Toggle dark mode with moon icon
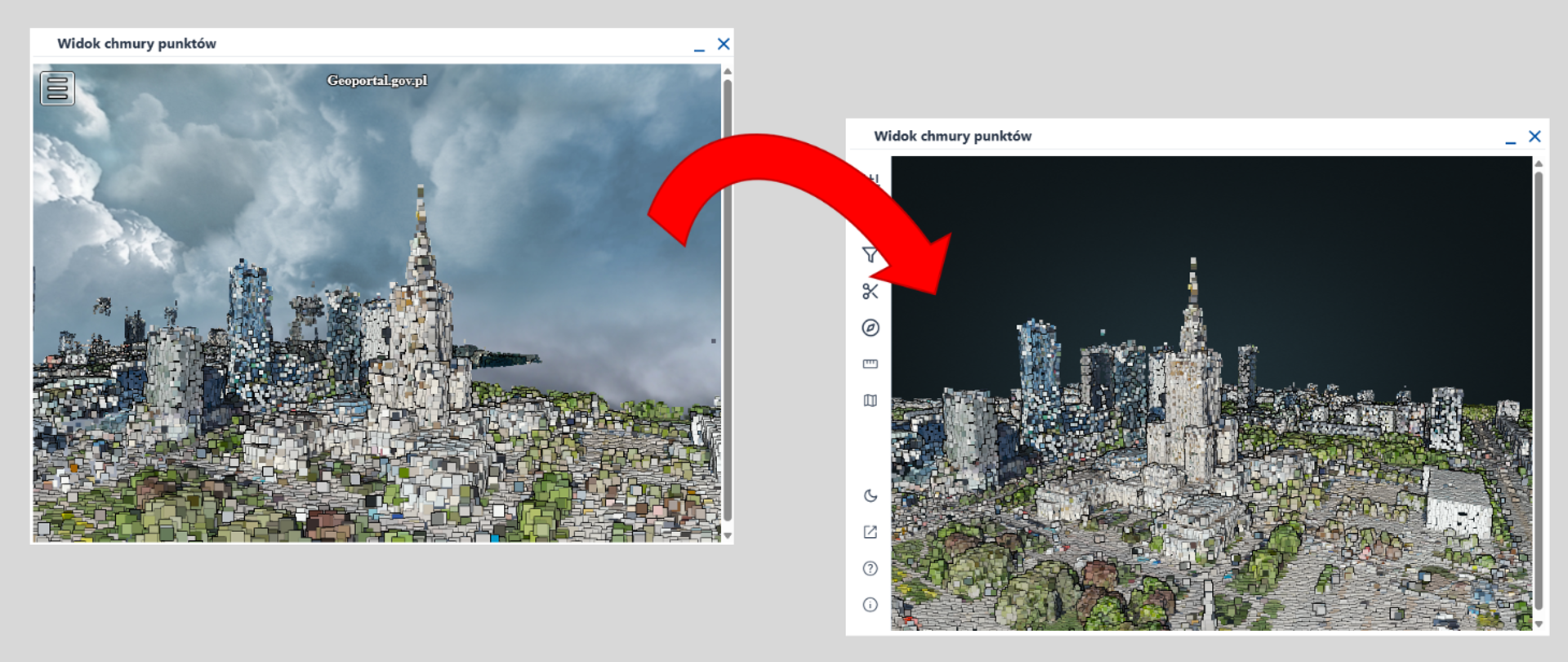Screen dimensions: 1568x662 coord(870,495)
